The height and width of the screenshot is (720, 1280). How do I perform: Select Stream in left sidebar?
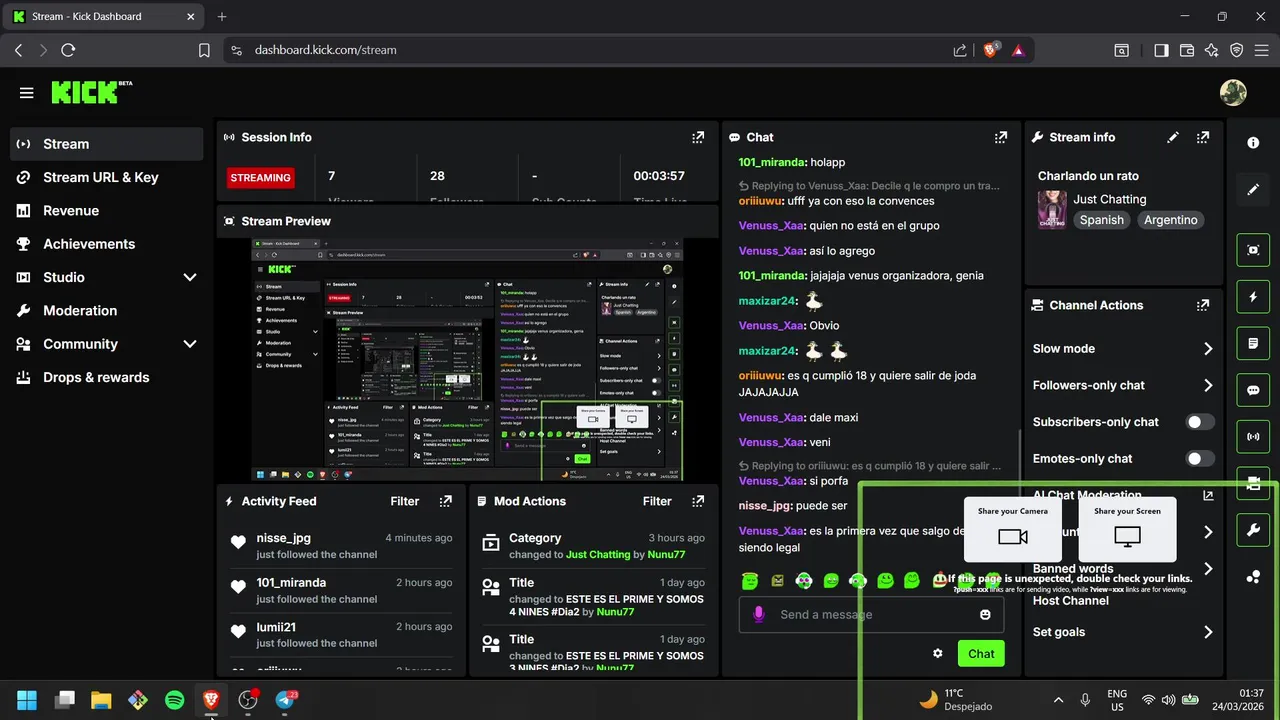coord(105,144)
